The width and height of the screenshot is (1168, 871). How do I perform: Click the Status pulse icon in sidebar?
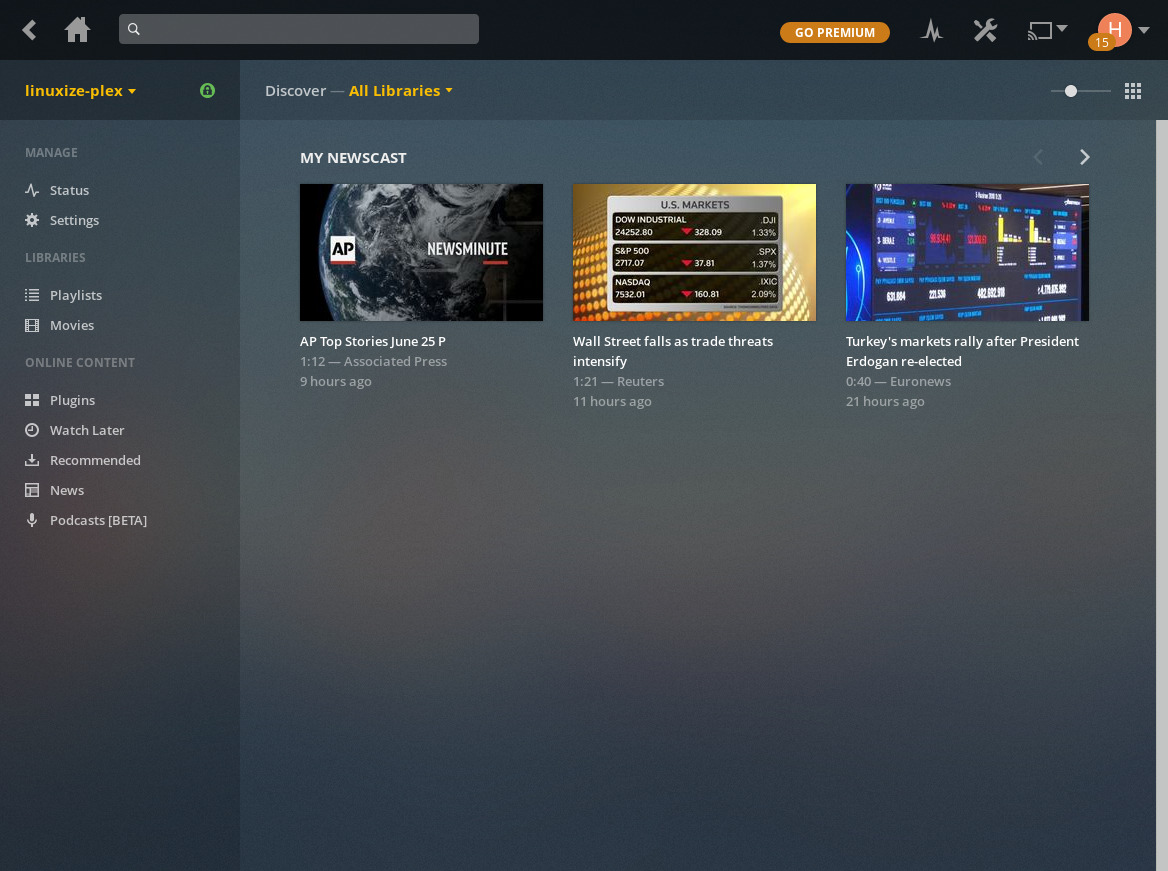32,190
